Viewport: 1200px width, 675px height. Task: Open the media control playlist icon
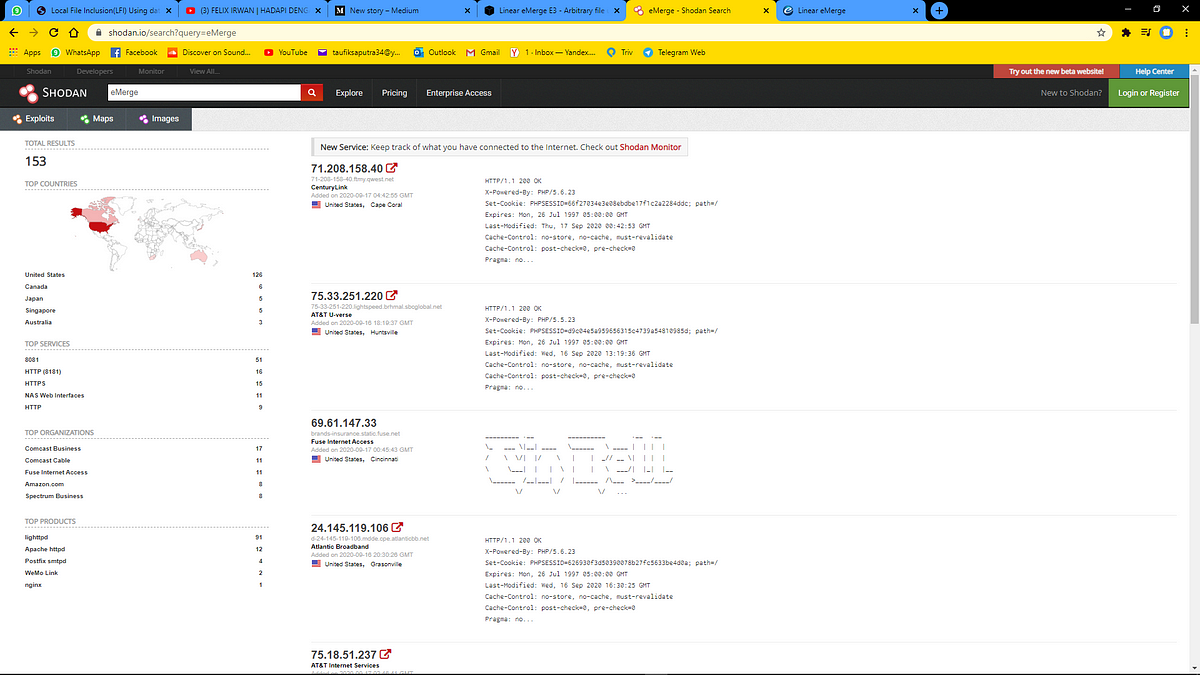tap(1146, 32)
